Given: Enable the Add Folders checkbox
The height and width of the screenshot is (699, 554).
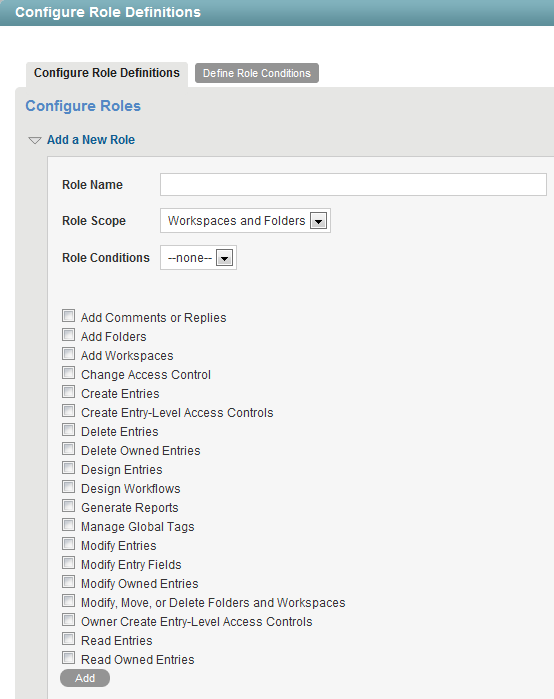Looking at the screenshot, I should click(x=68, y=334).
